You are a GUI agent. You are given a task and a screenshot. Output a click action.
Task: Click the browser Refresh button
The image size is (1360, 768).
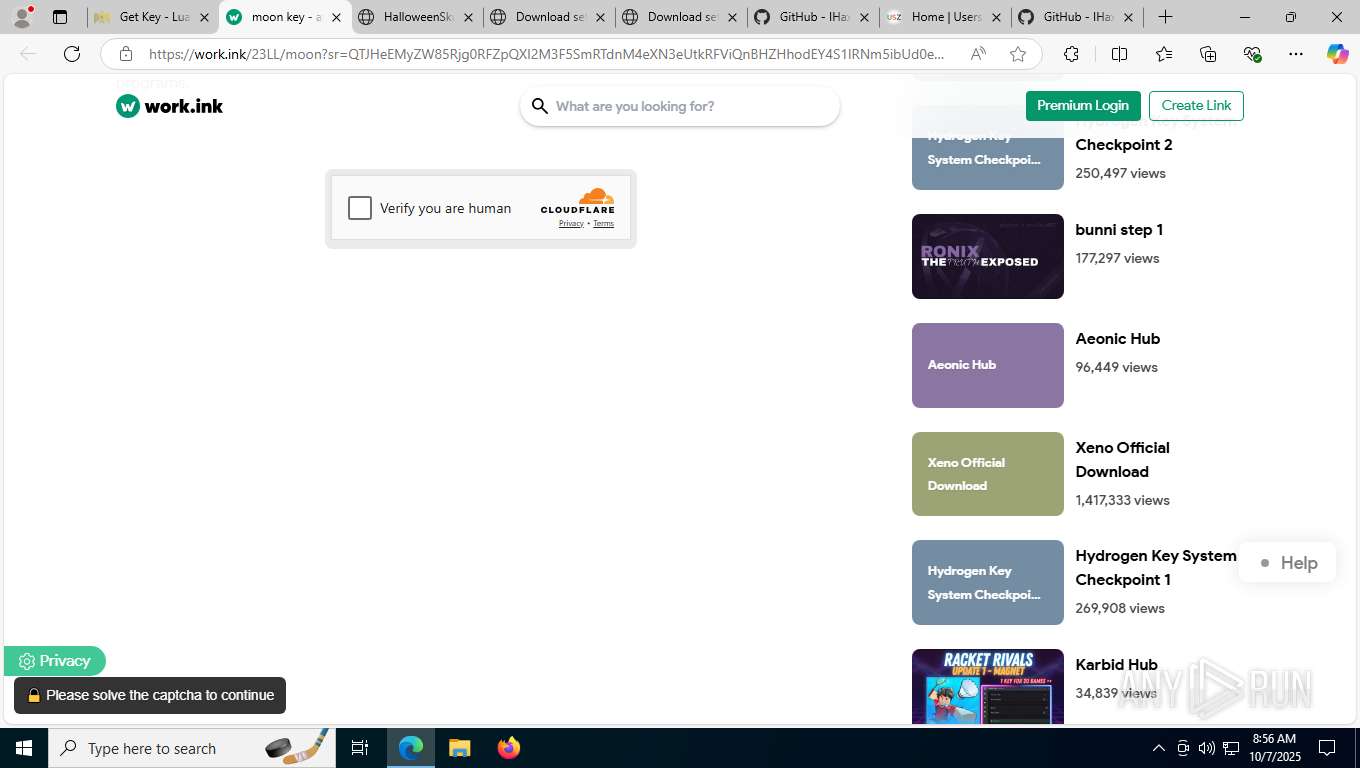pyautogui.click(x=72, y=54)
